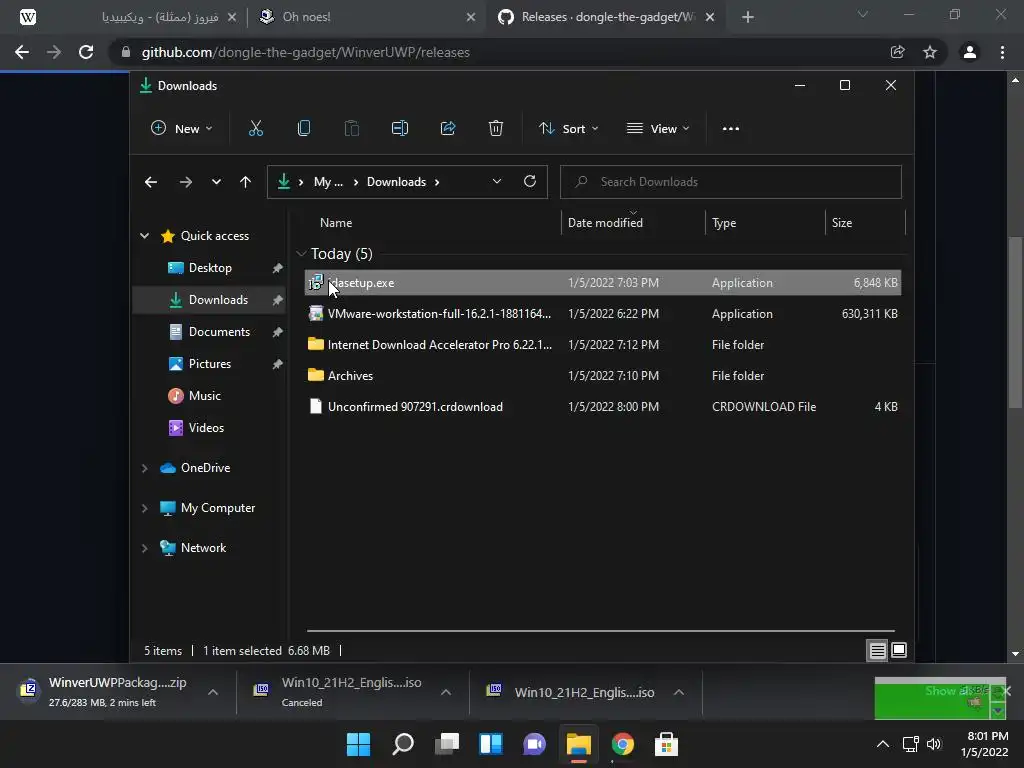Open the Windows Start menu
Screen dimensions: 1024x768
pyautogui.click(x=358, y=744)
